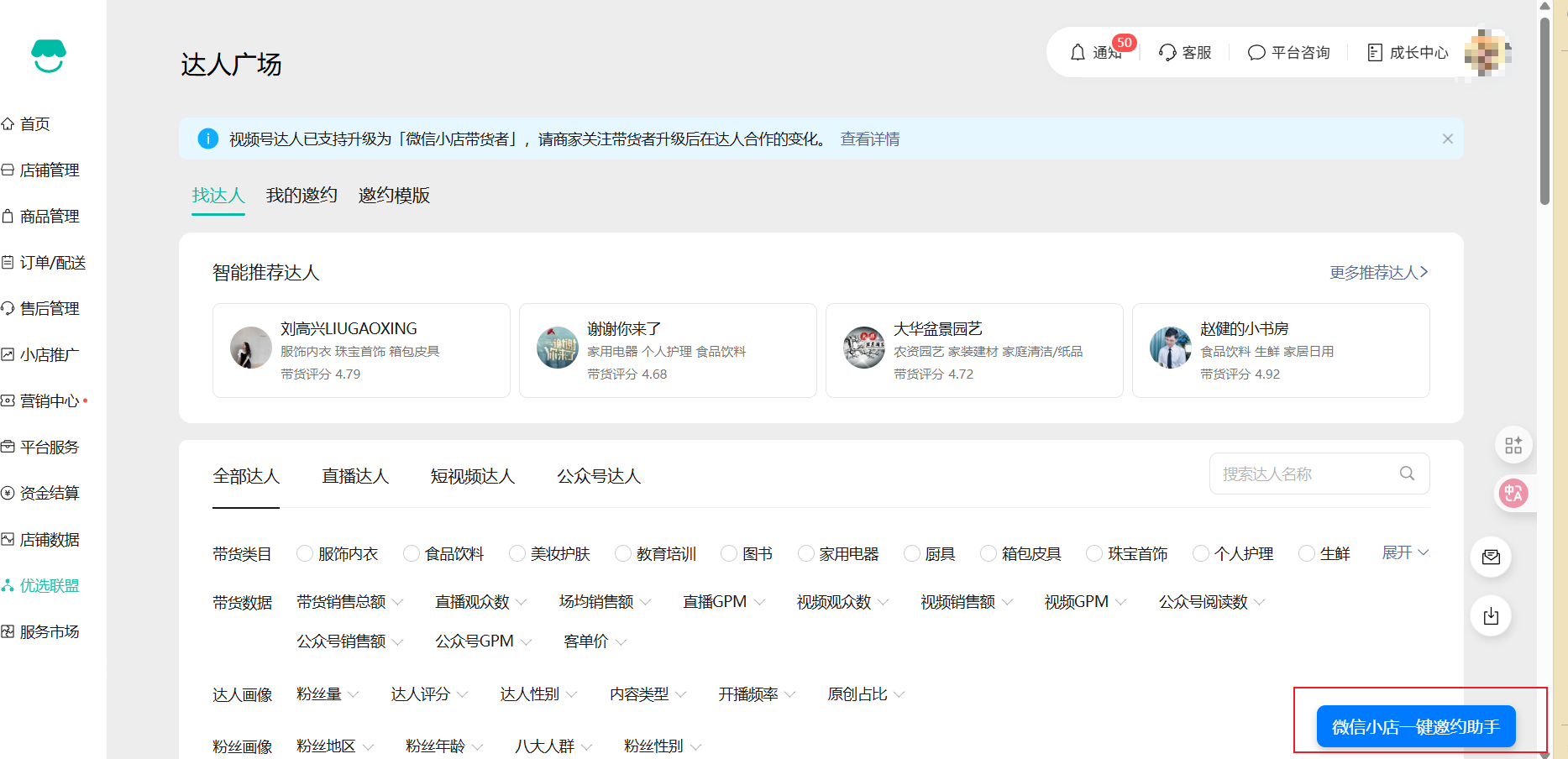Open 大华盆景园艺 recommended card

pos(974,350)
